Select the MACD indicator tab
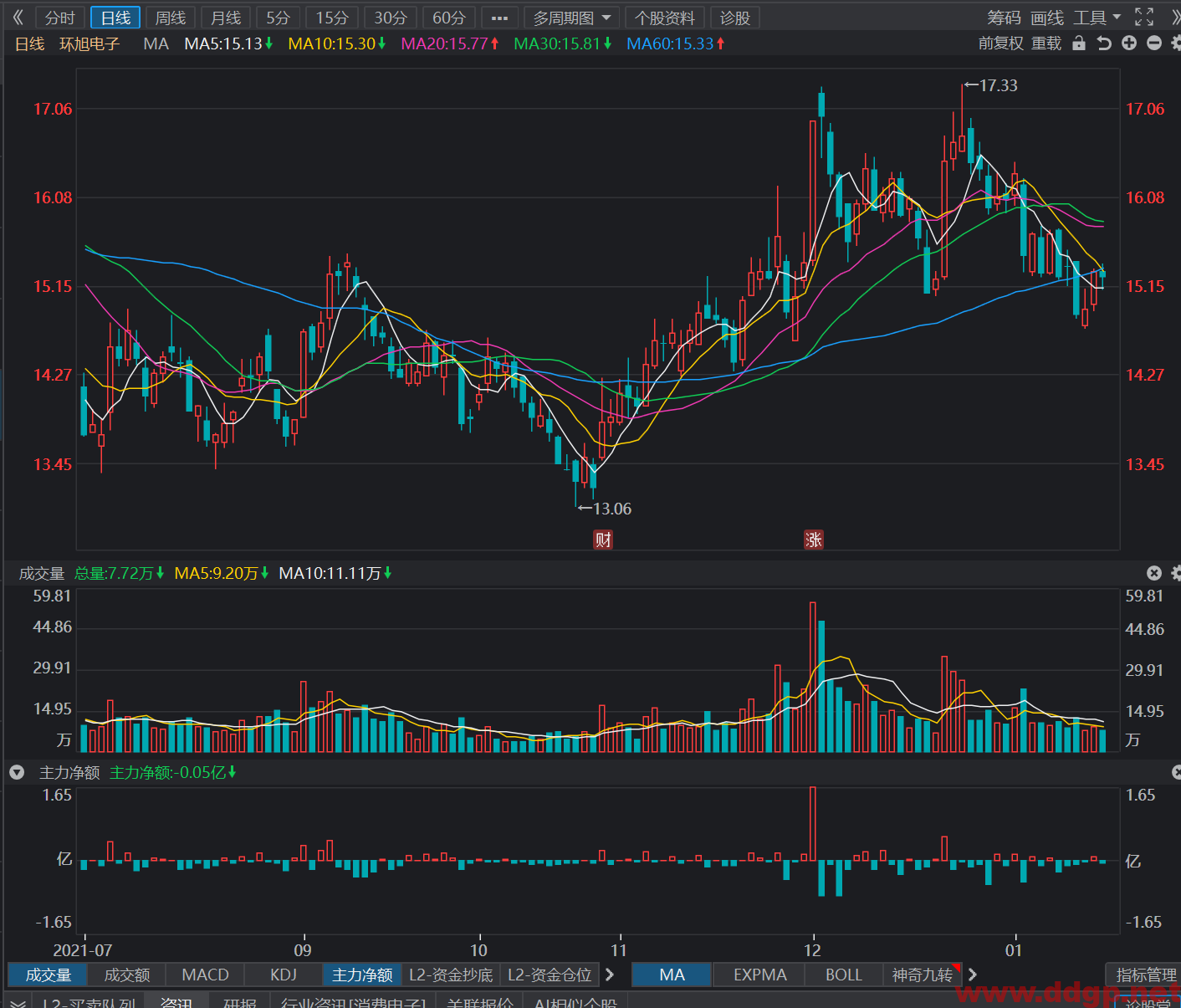The image size is (1181, 1008). (205, 975)
